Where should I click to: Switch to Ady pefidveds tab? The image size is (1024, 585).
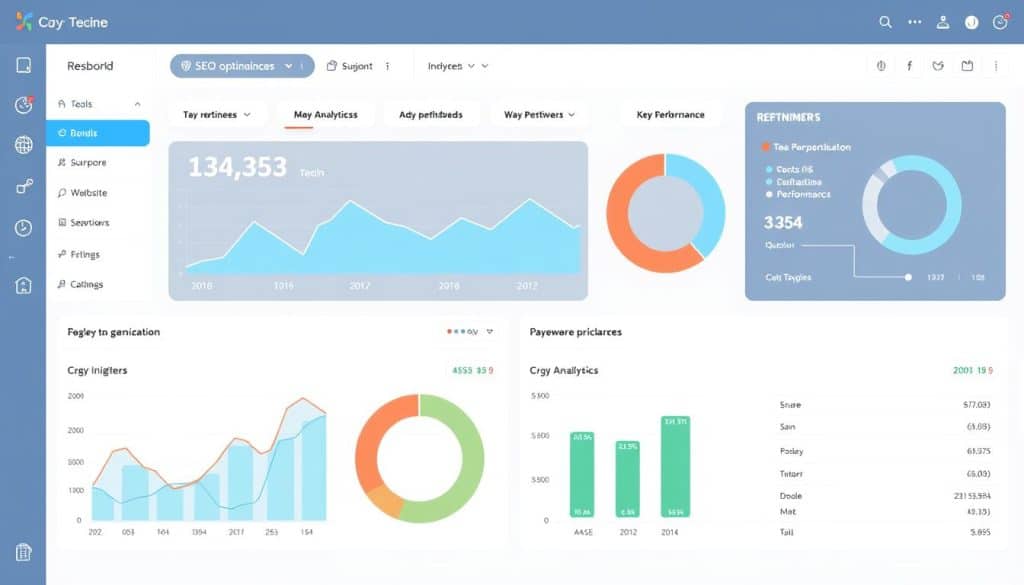click(x=430, y=114)
